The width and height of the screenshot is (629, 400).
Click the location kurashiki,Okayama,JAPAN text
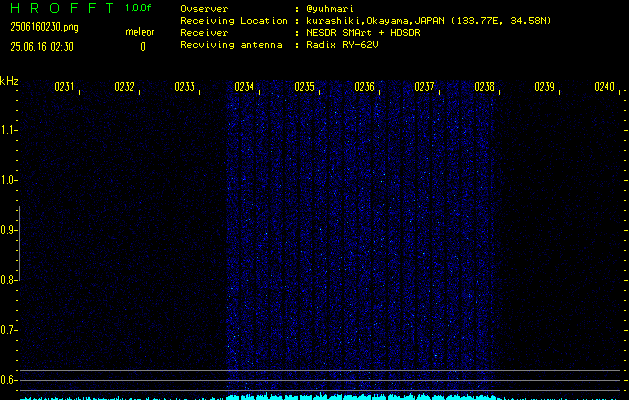(376, 21)
